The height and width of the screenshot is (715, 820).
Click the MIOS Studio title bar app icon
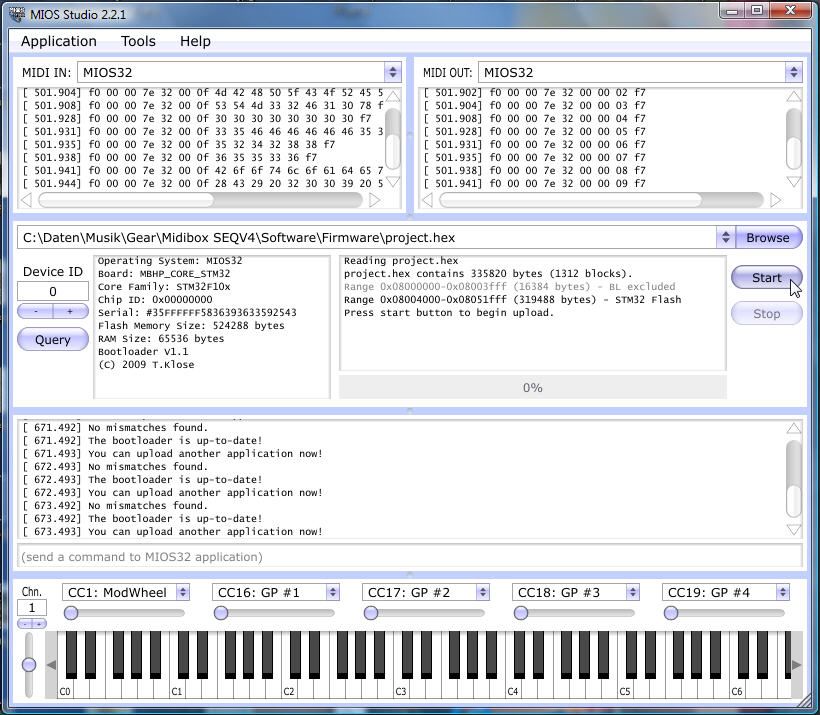tap(17, 14)
